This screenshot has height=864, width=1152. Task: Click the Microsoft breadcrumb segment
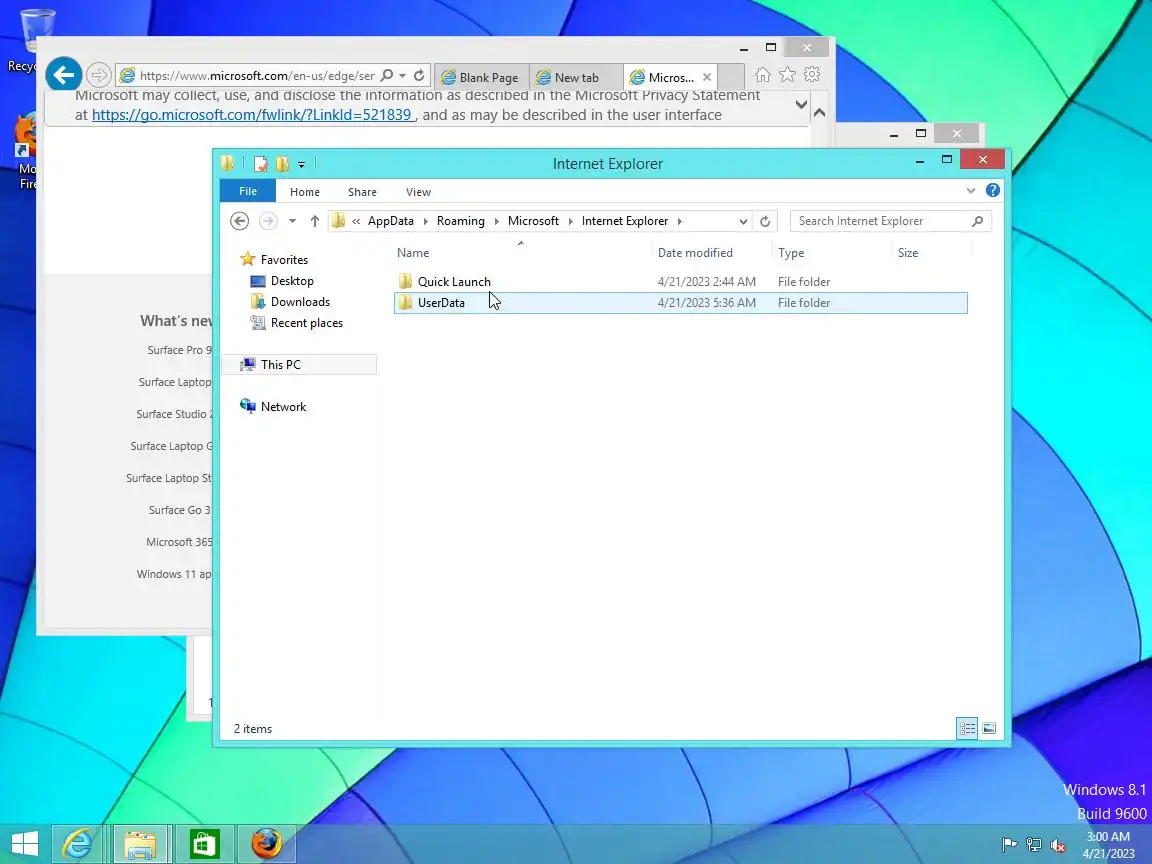pos(533,221)
